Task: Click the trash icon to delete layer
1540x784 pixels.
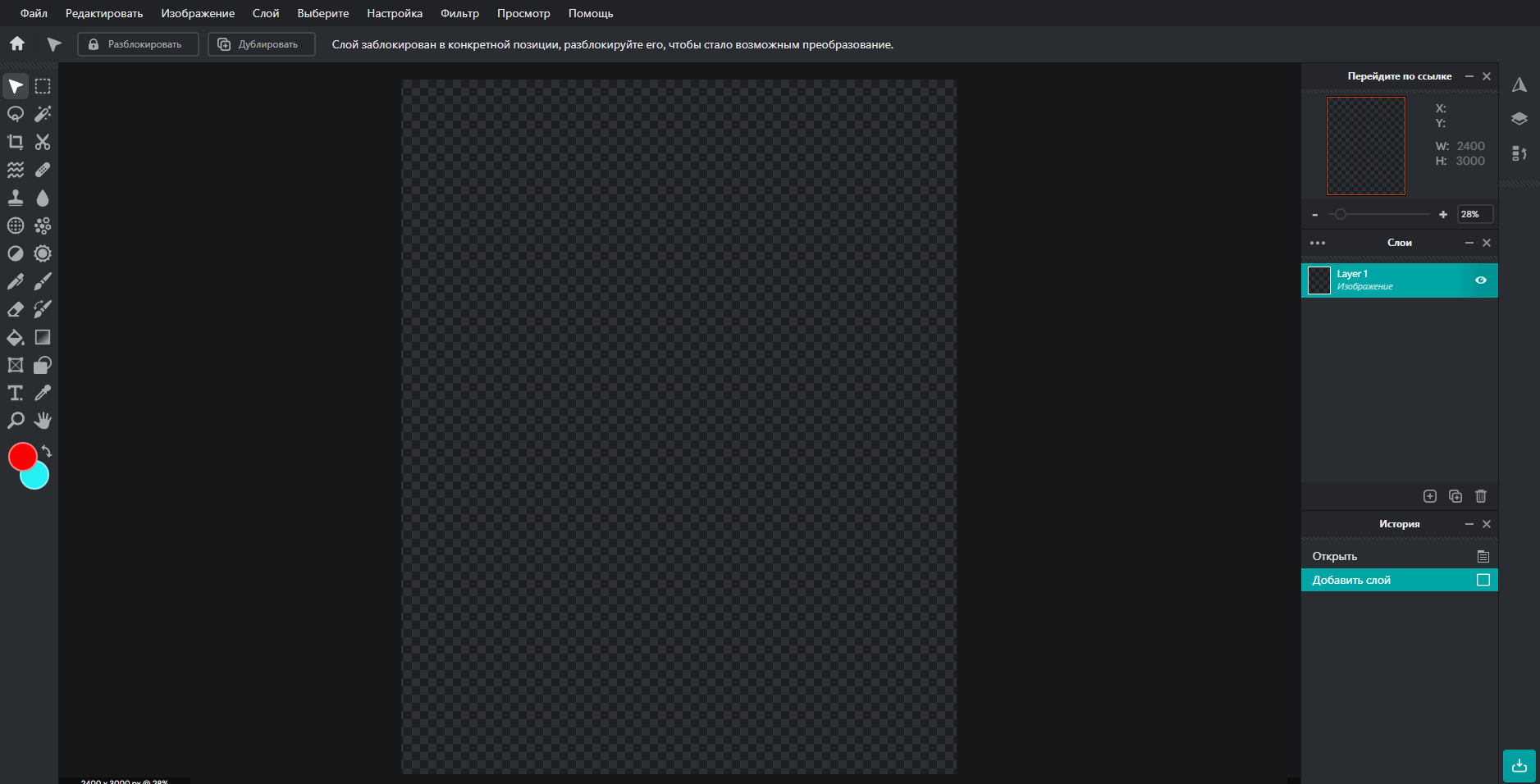Action: click(x=1481, y=496)
